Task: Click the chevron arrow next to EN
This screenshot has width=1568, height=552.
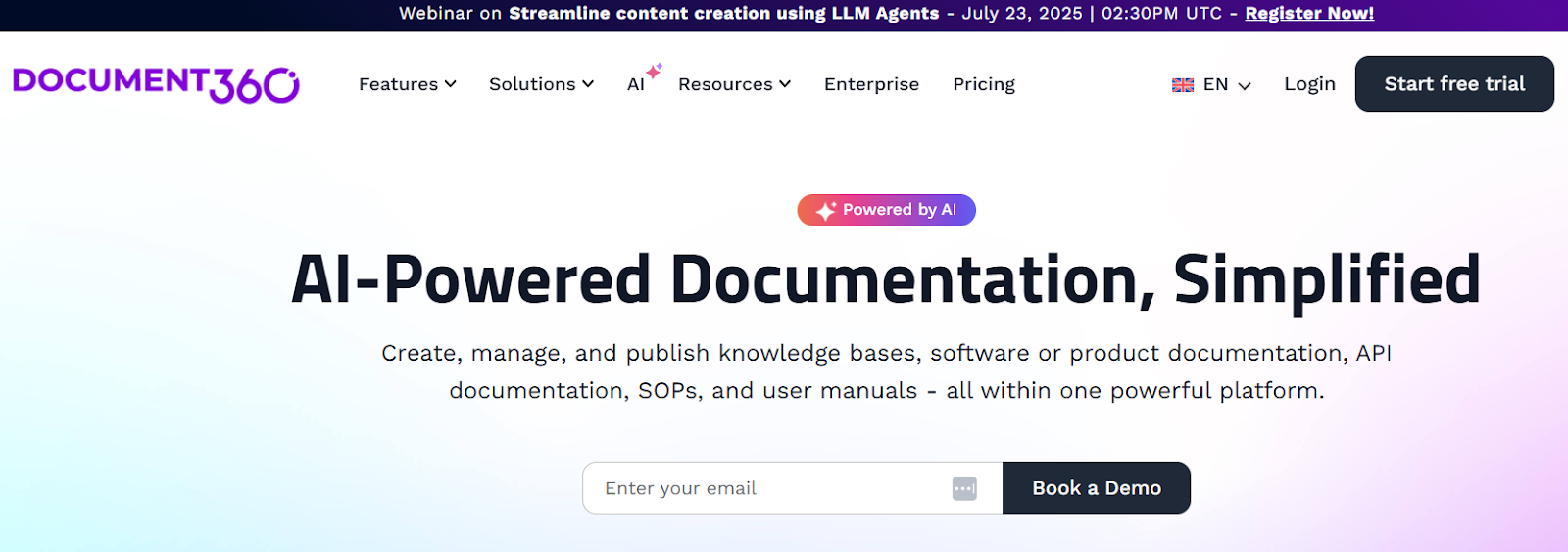Action: coord(1245,86)
